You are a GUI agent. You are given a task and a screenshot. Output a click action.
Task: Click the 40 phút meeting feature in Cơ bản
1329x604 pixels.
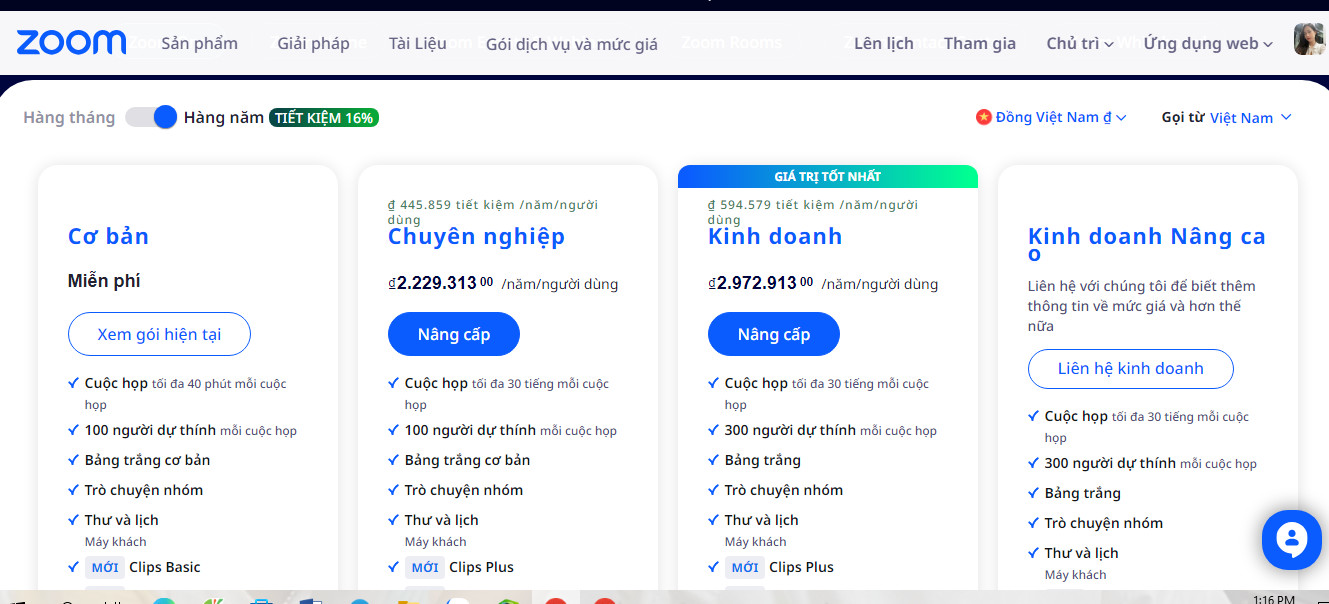click(186, 394)
